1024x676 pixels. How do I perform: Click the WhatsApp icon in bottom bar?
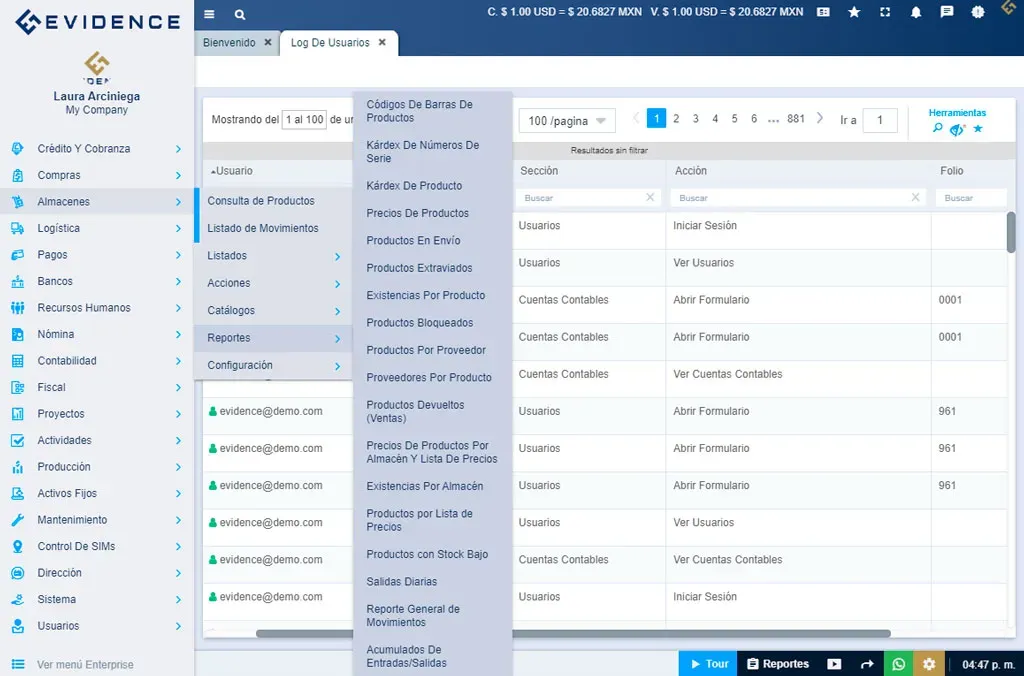click(898, 664)
